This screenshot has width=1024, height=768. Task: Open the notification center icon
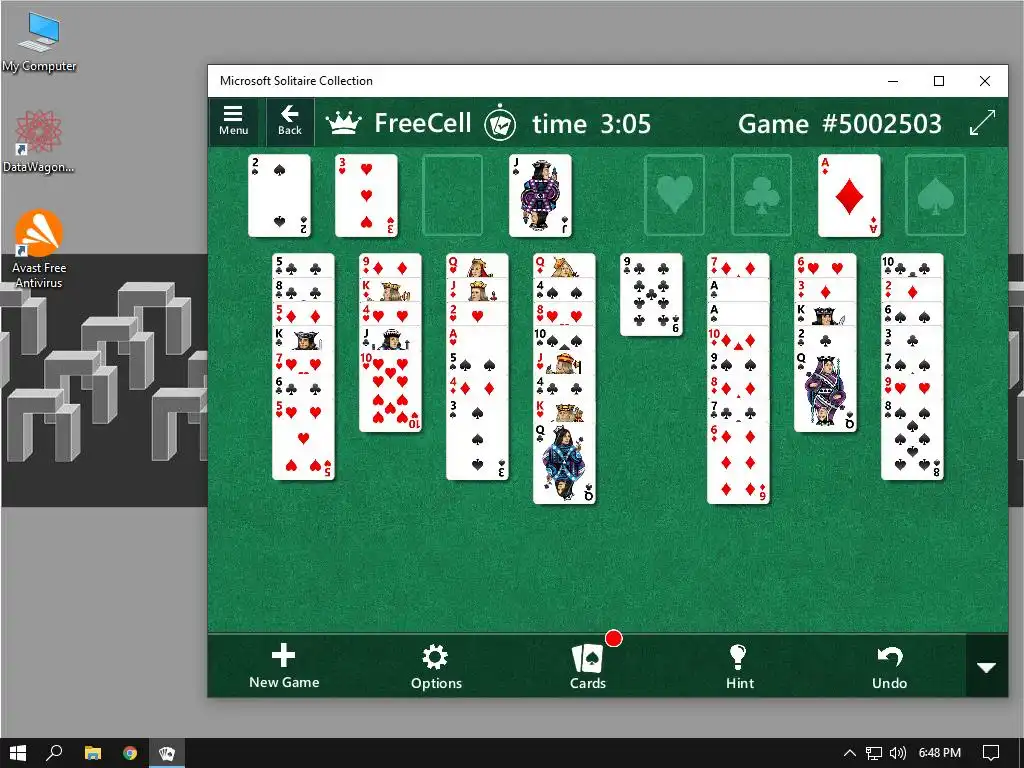tap(991, 753)
